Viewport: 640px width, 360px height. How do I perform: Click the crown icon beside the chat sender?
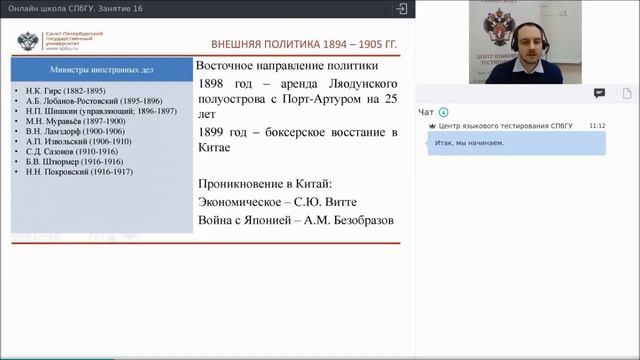coord(432,126)
